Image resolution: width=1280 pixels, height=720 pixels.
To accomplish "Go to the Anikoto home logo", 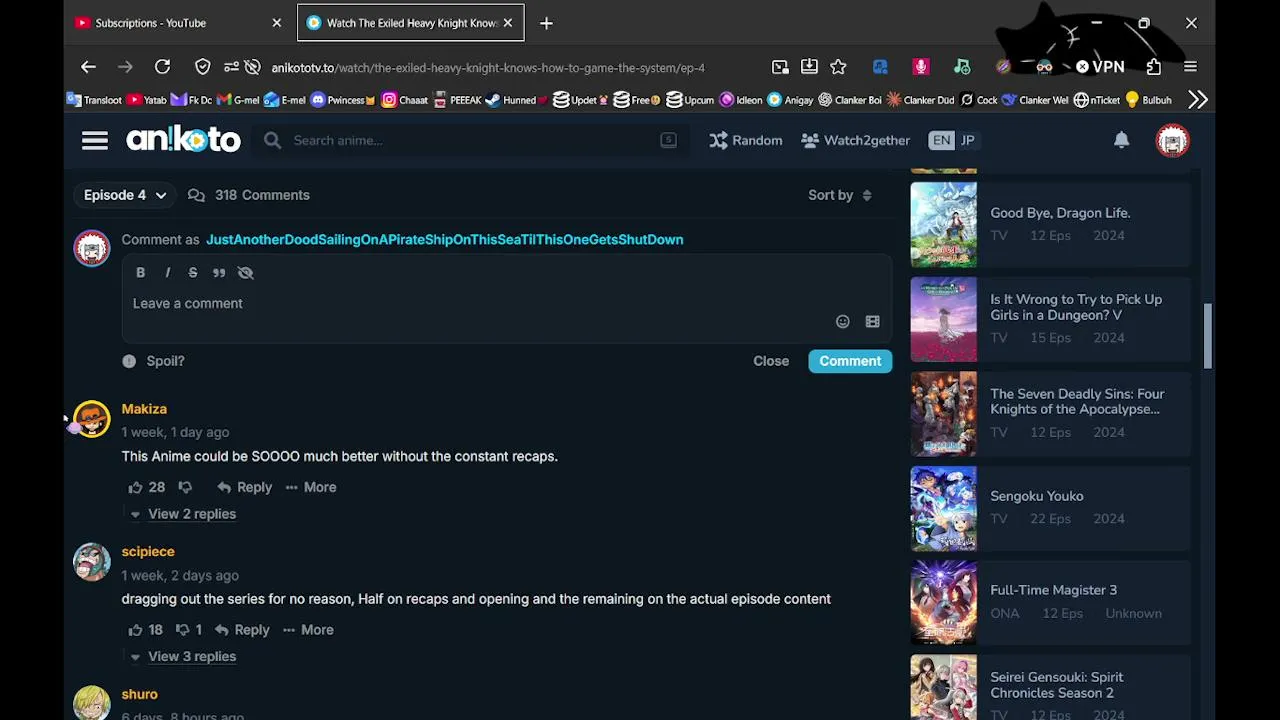I will (183, 140).
